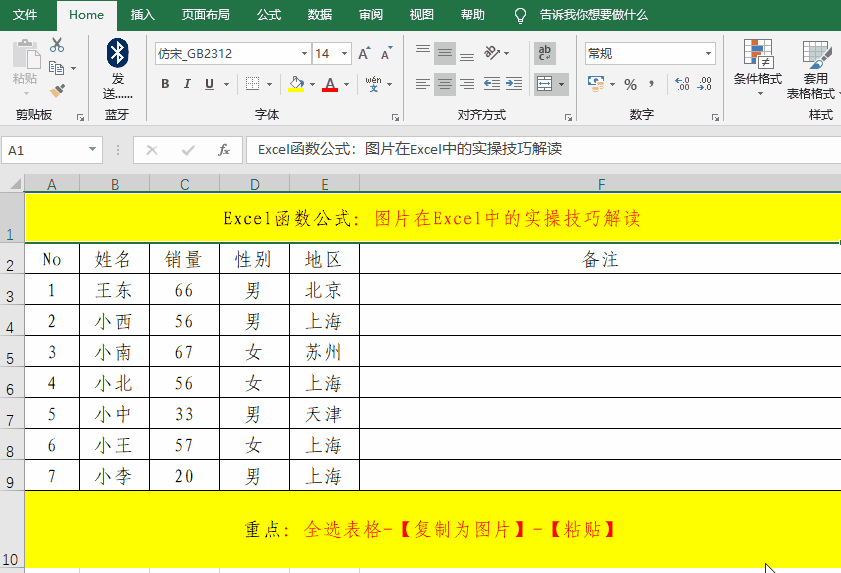Click the Copy icon in clipboard group
The width and height of the screenshot is (841, 573).
click(x=56, y=68)
